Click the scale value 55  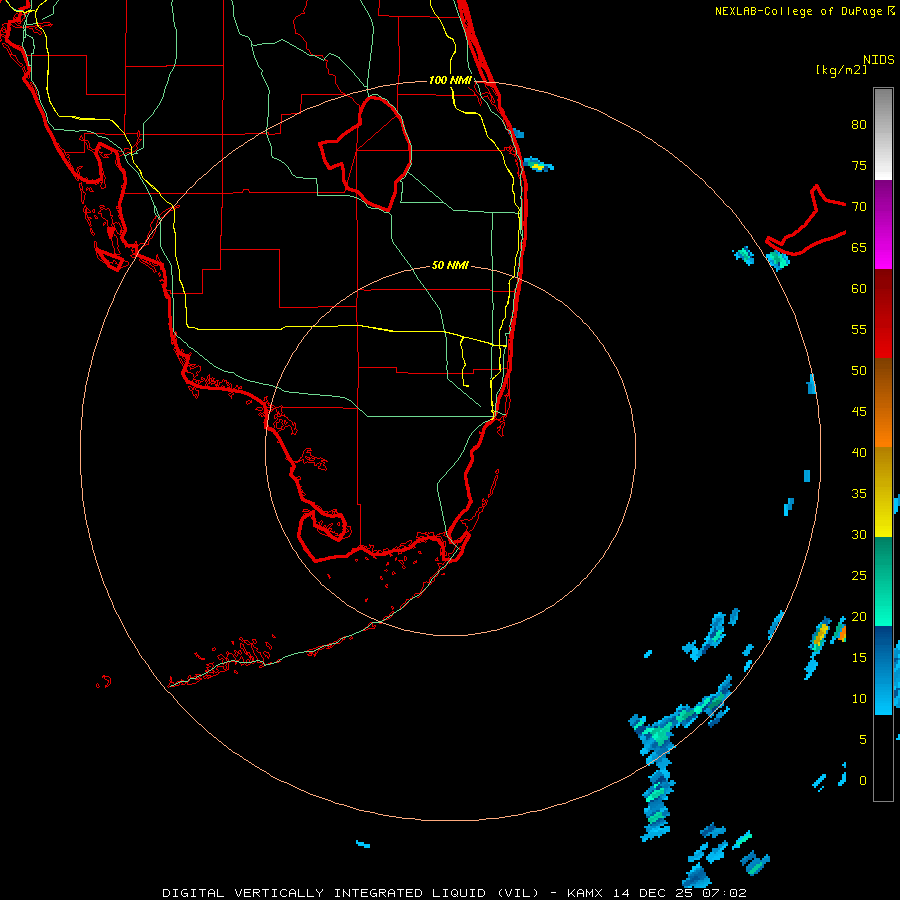click(859, 329)
